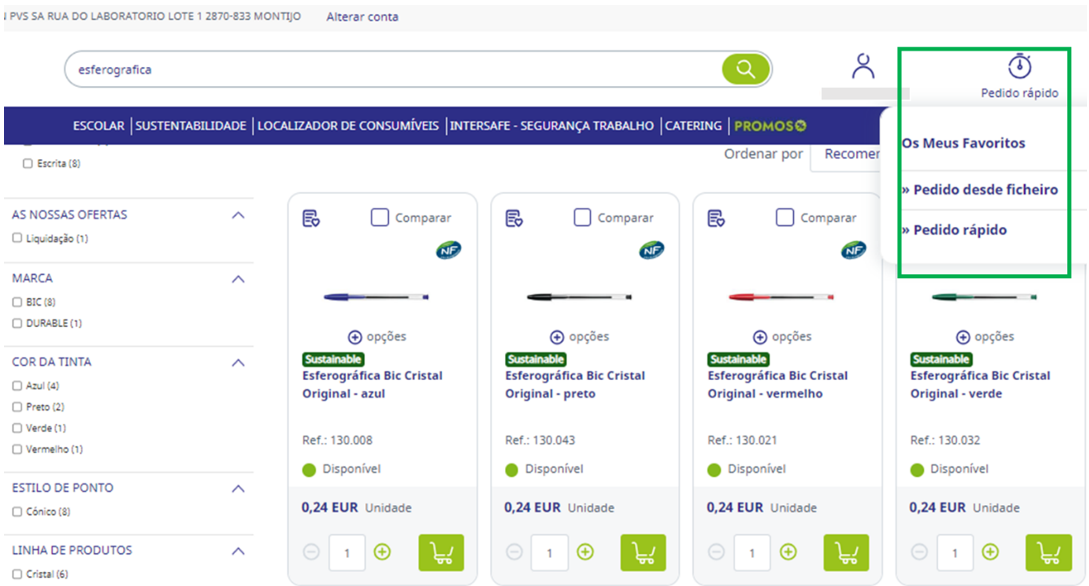Image resolution: width=1089 pixels, height=586 pixels.
Task: Tick Comparar for the preto pen
Action: [x=583, y=217]
